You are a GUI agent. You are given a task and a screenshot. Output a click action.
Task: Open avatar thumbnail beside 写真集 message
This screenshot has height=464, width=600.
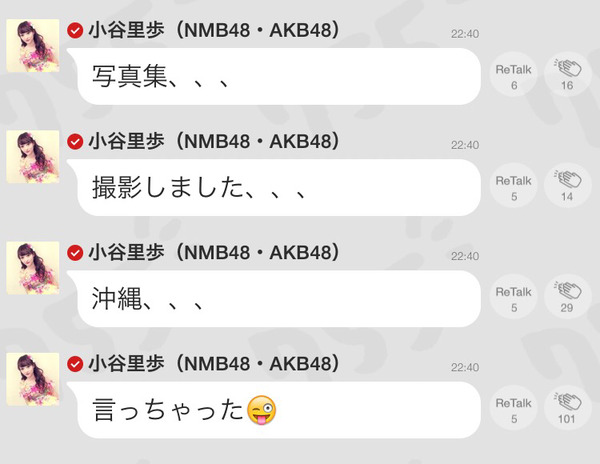pyautogui.click(x=33, y=46)
